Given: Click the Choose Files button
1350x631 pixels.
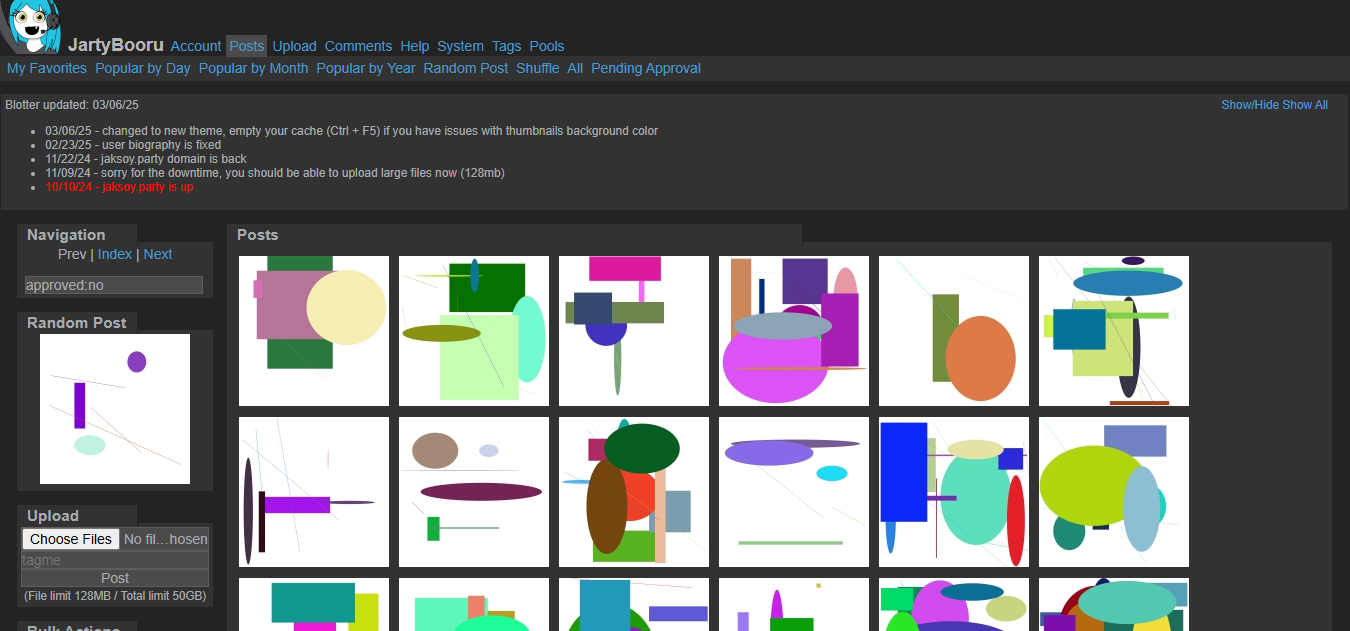Looking at the screenshot, I should 71,539.
